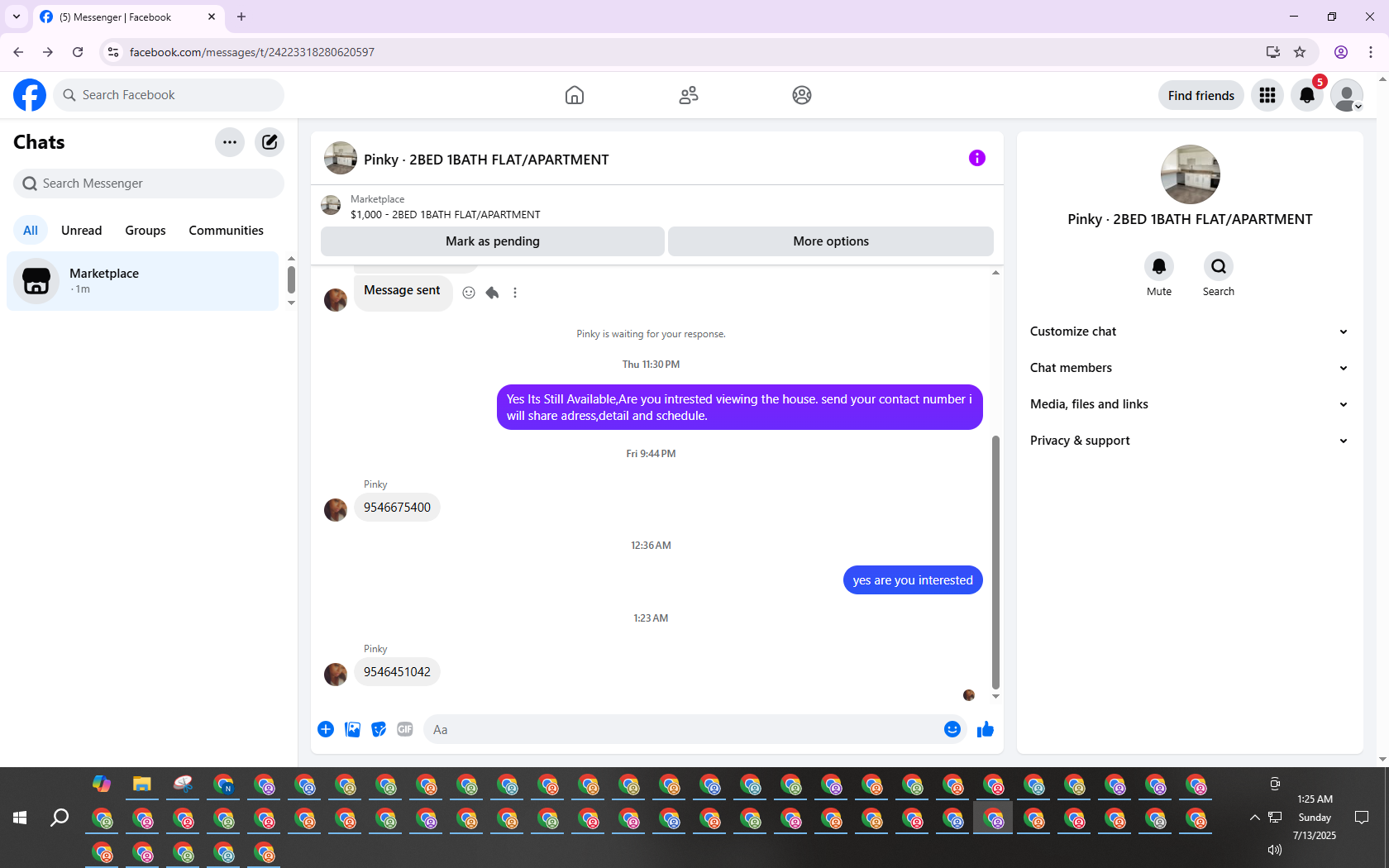This screenshot has width=1389, height=868.
Task: Search in conversation magnifier icon
Action: pos(1219,266)
